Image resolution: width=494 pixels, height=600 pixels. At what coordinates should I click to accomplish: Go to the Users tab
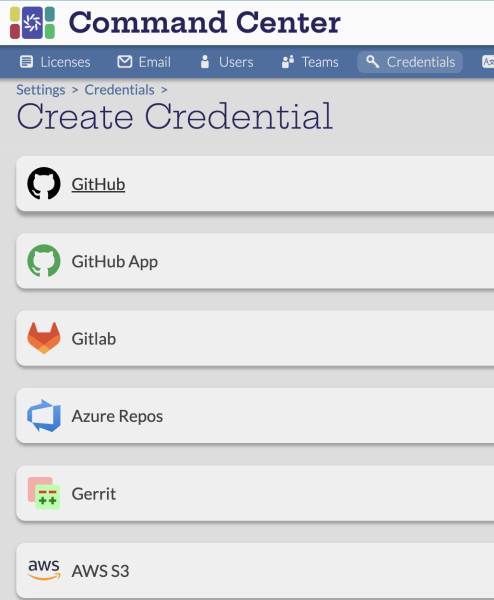pyautogui.click(x=227, y=62)
